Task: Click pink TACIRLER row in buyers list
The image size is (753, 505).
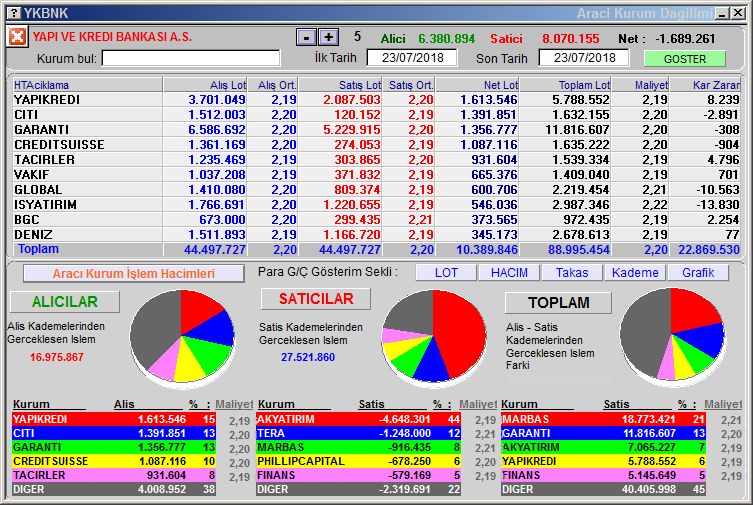Action: 114,475
